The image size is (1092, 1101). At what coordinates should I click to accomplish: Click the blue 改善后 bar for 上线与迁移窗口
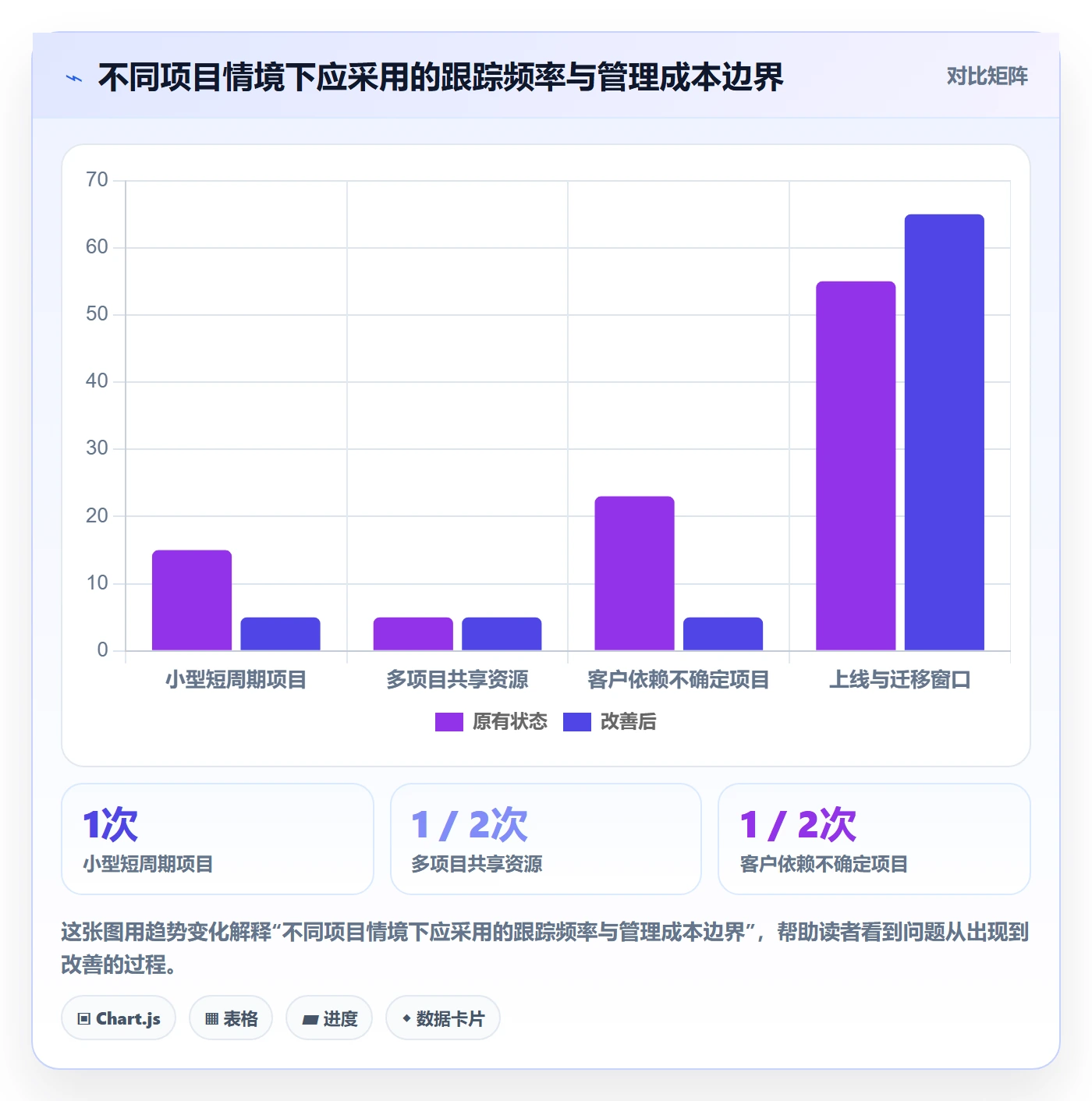[x=945, y=432]
